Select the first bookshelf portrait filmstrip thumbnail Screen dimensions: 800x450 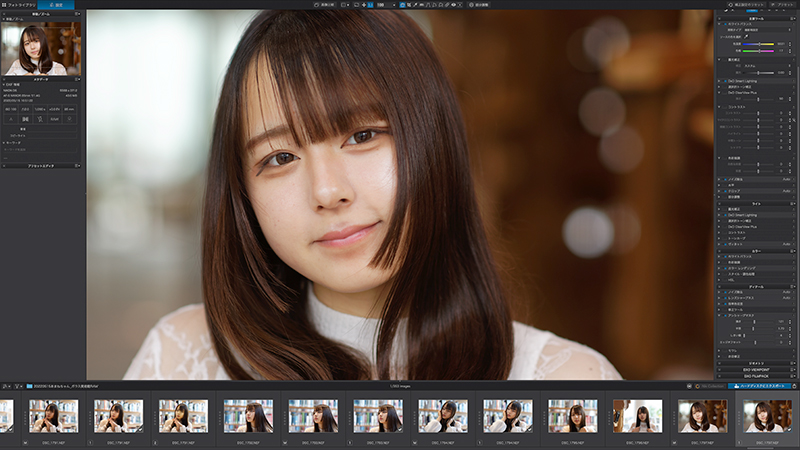tap(54, 415)
